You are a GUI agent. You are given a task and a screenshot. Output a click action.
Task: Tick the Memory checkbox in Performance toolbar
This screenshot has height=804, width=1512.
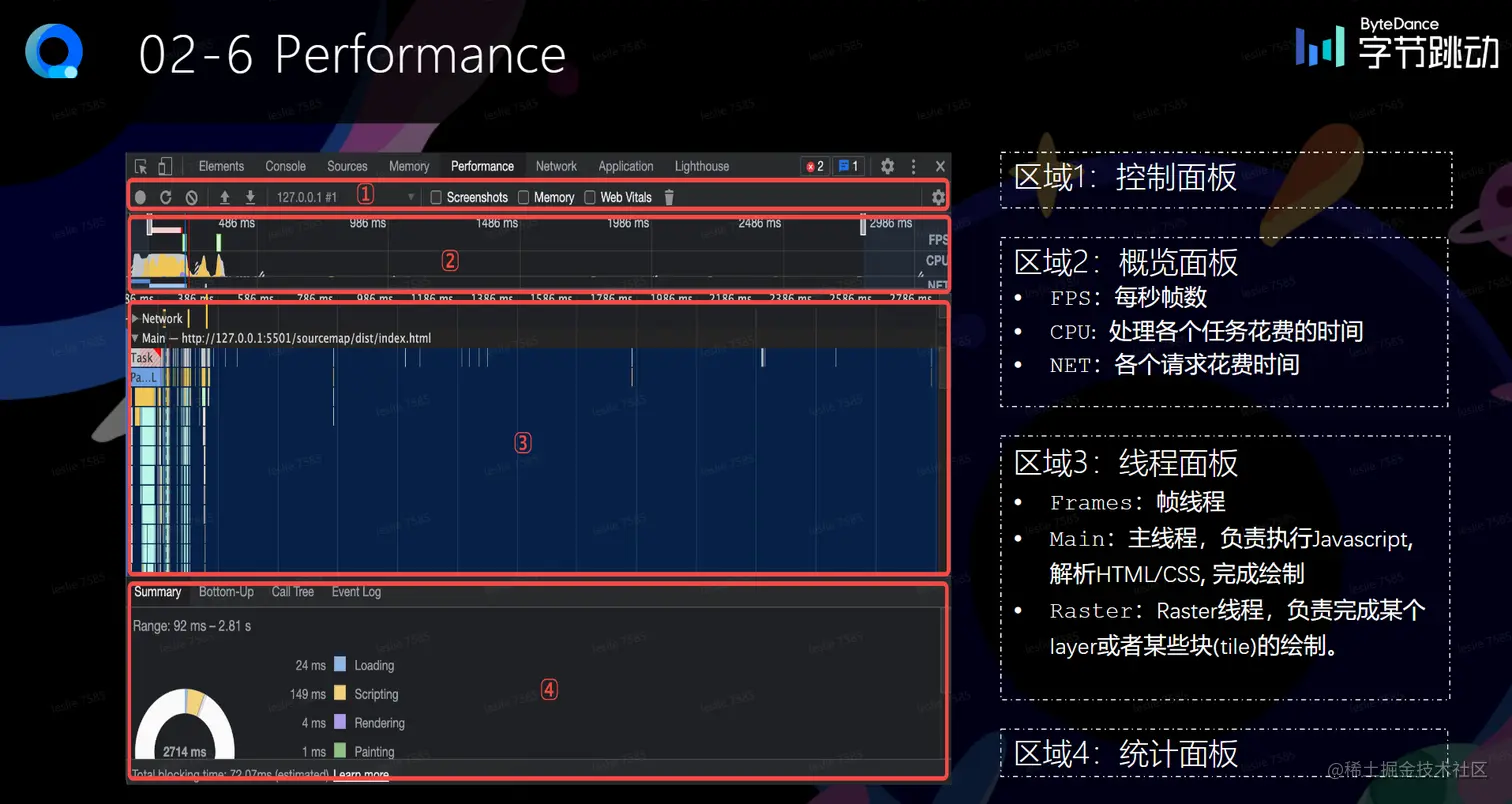pos(523,198)
